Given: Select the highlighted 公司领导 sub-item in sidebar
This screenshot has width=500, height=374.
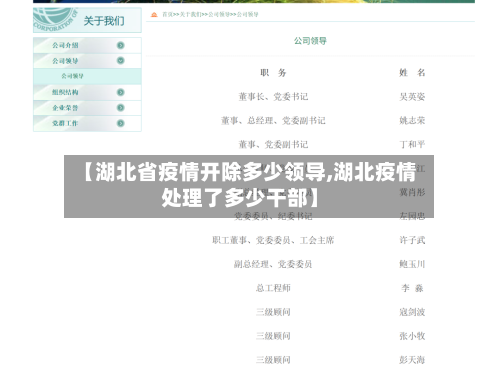Looking at the screenshot, I should pos(87,76).
